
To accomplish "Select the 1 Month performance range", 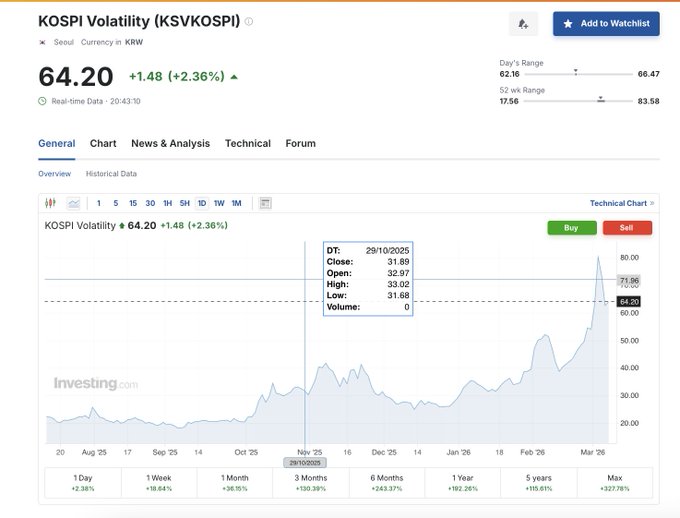I will [x=235, y=483].
